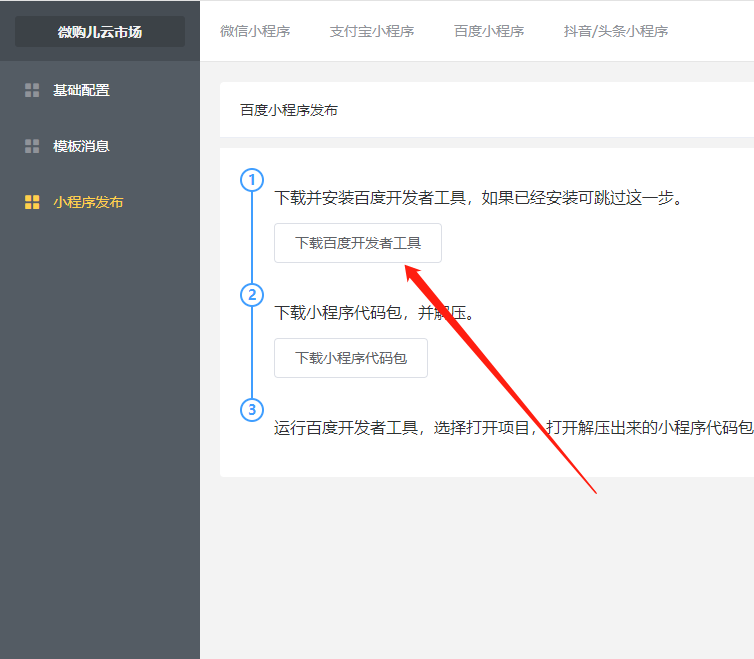
Task: Click the 基础配置 grid icon
Action: tap(32, 90)
